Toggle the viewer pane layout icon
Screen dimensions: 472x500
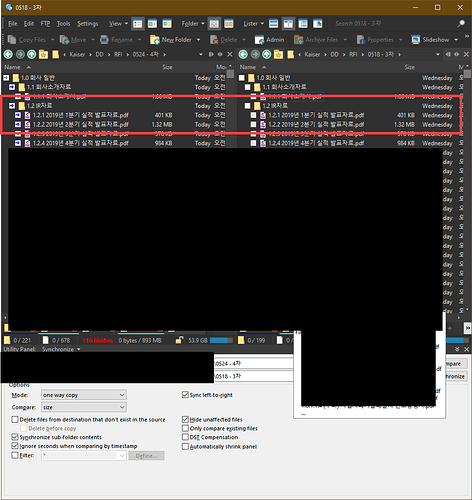(x=318, y=24)
